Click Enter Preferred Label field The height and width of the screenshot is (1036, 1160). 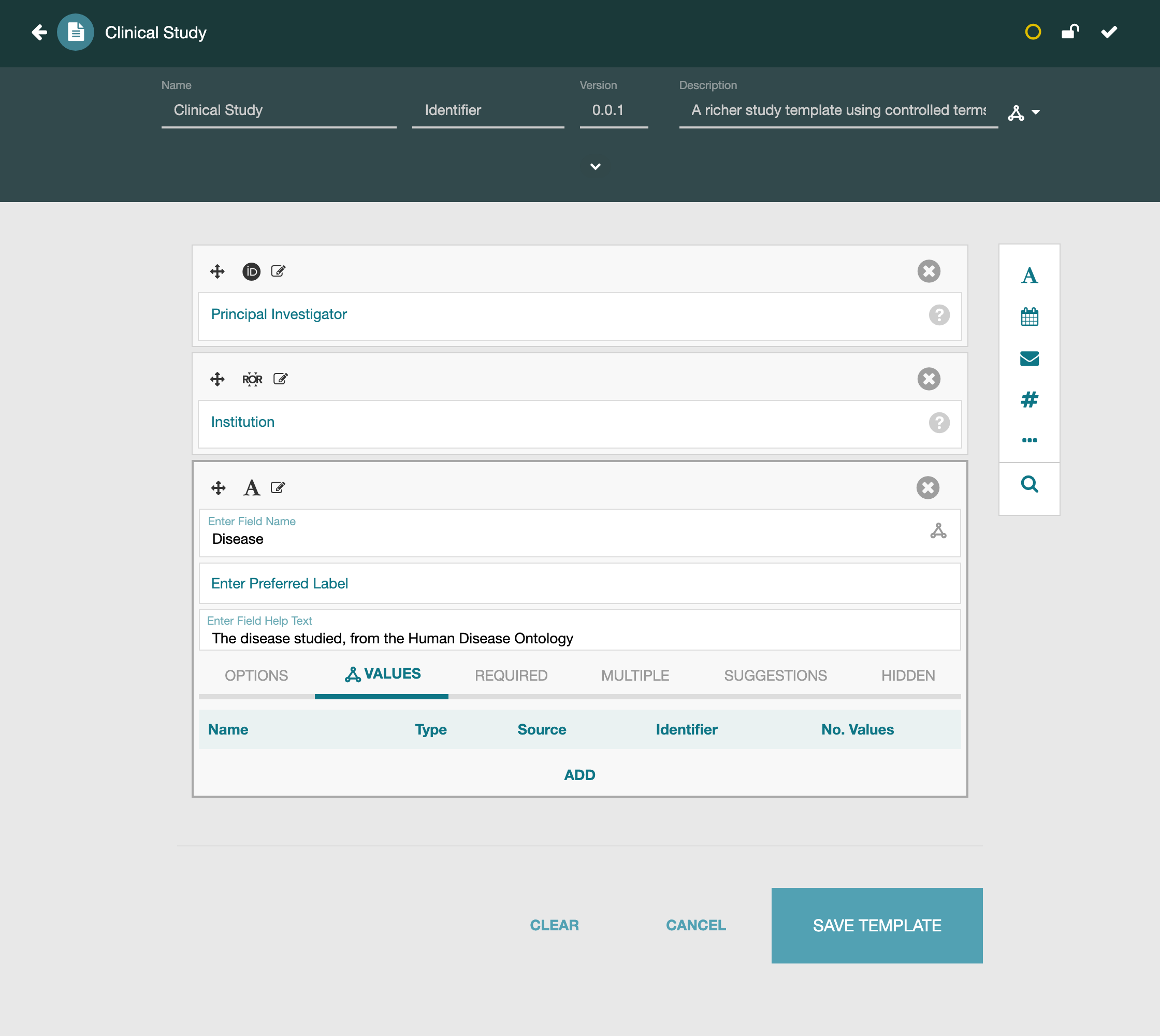click(x=579, y=583)
